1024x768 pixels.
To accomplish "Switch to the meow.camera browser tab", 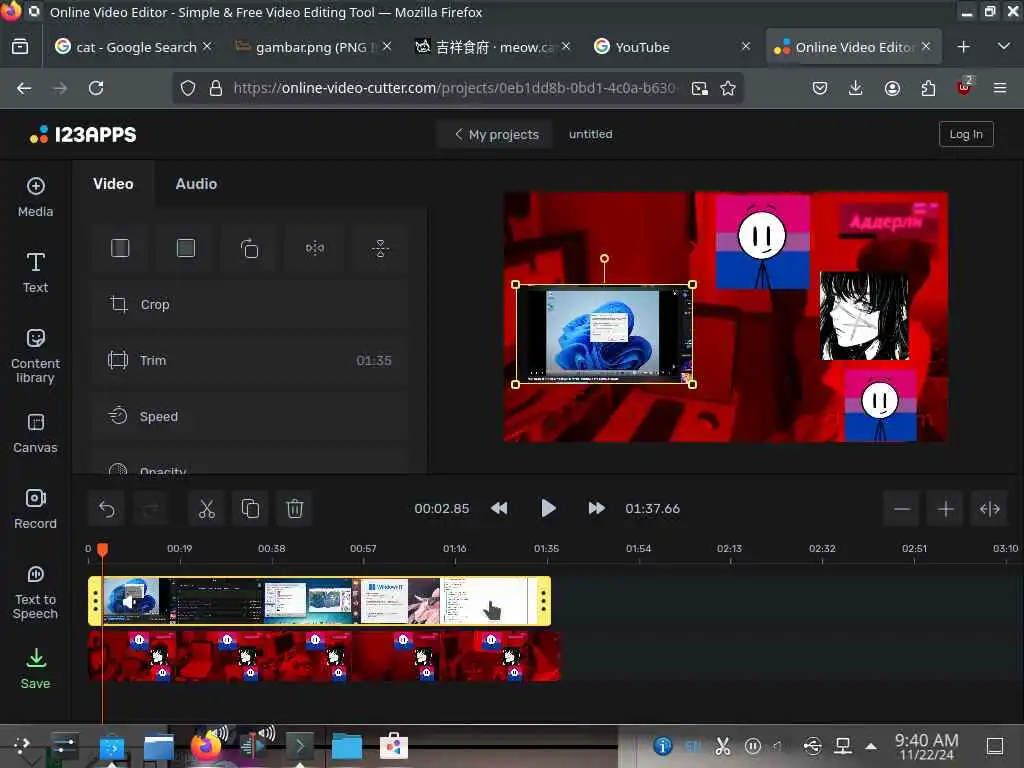I will pos(493,47).
